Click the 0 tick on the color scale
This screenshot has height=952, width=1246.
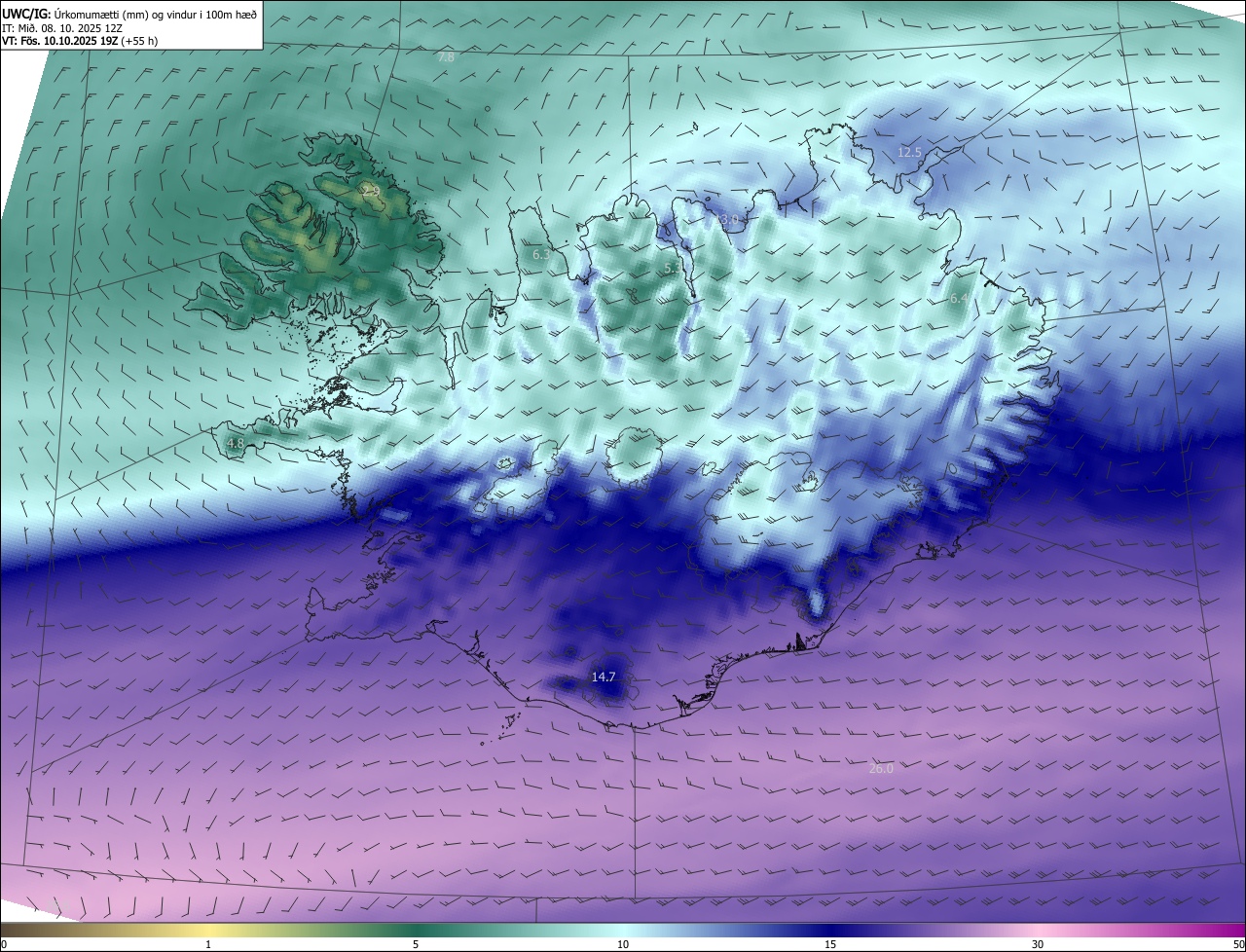point(4,944)
